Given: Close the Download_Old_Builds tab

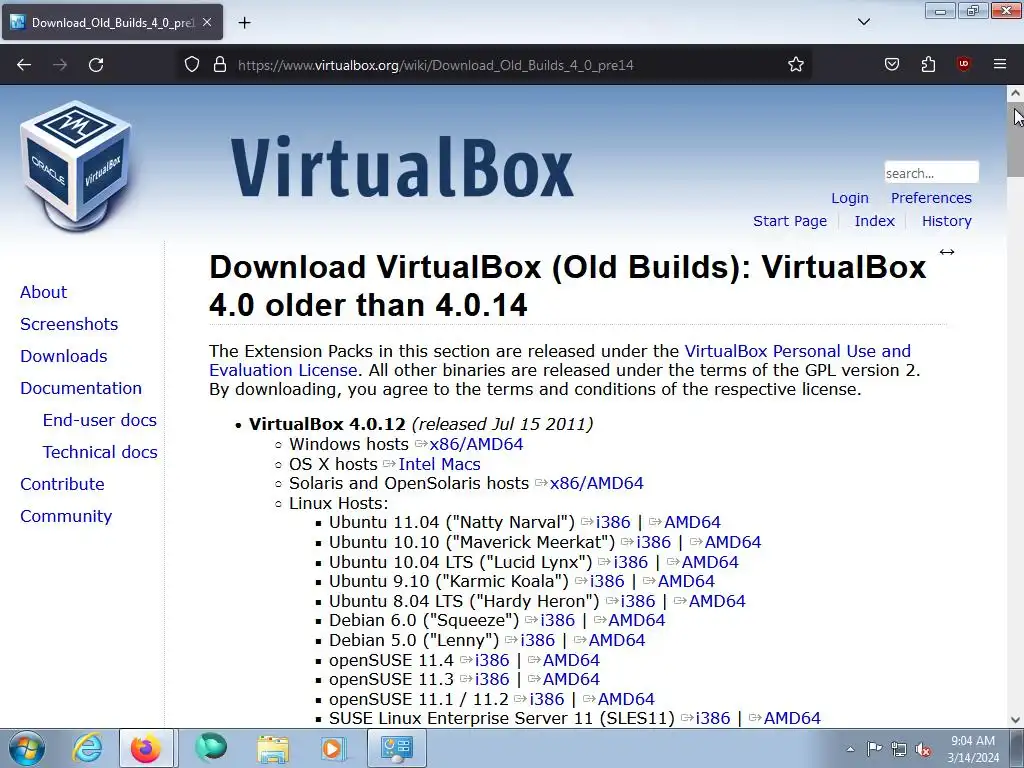Looking at the screenshot, I should [x=207, y=22].
